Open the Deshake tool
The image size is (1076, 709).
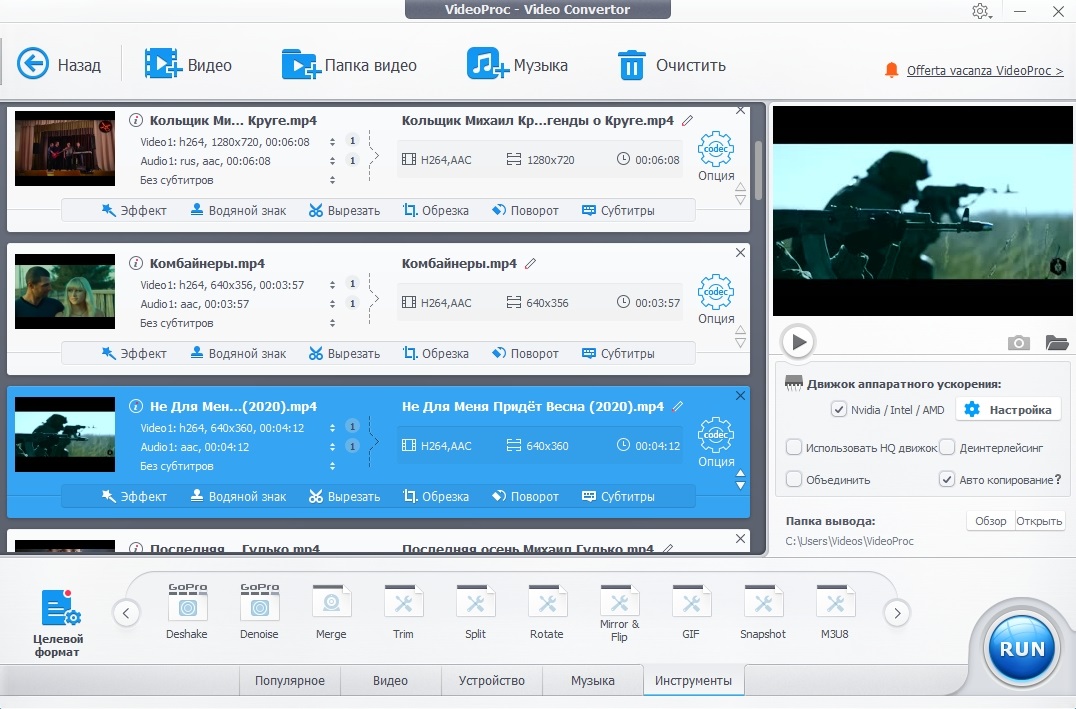click(187, 612)
